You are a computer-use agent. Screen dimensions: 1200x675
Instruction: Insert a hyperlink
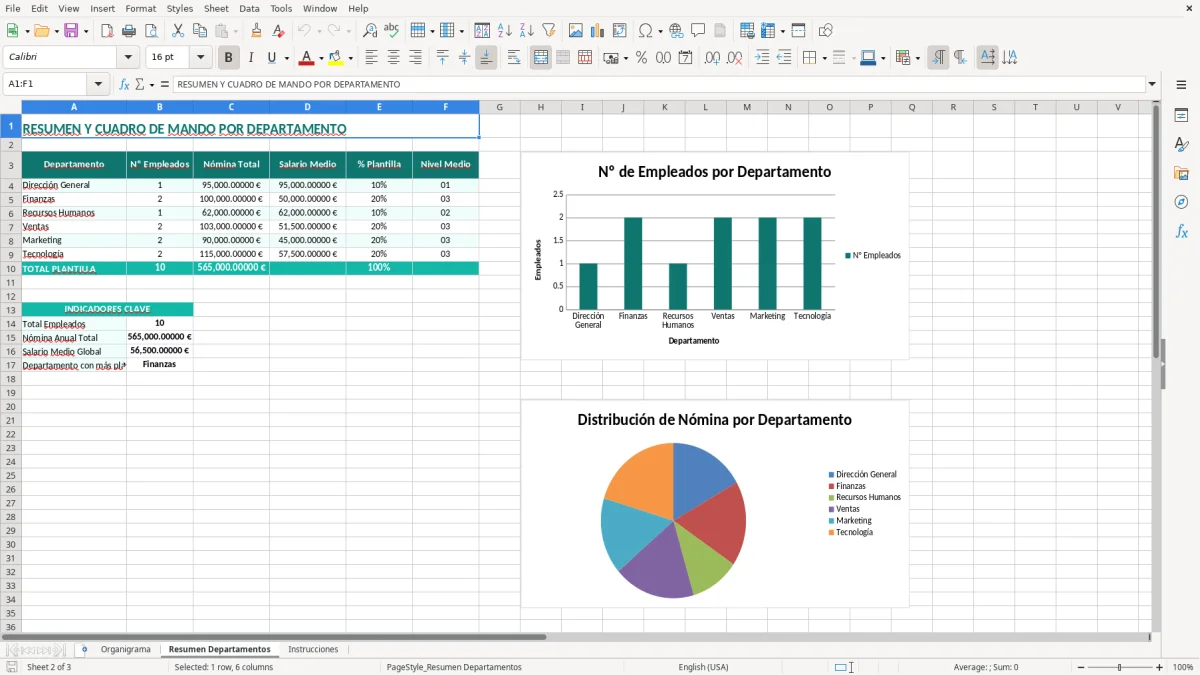676,31
